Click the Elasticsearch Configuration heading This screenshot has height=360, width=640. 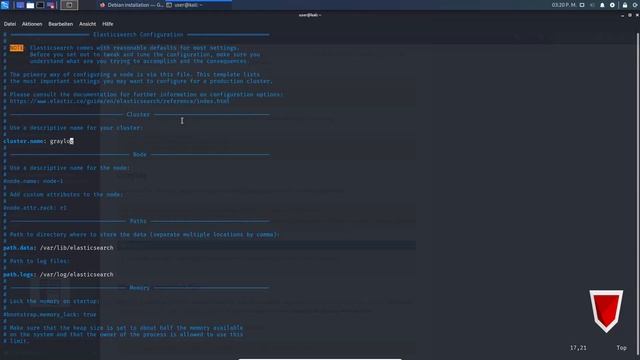tap(138, 35)
